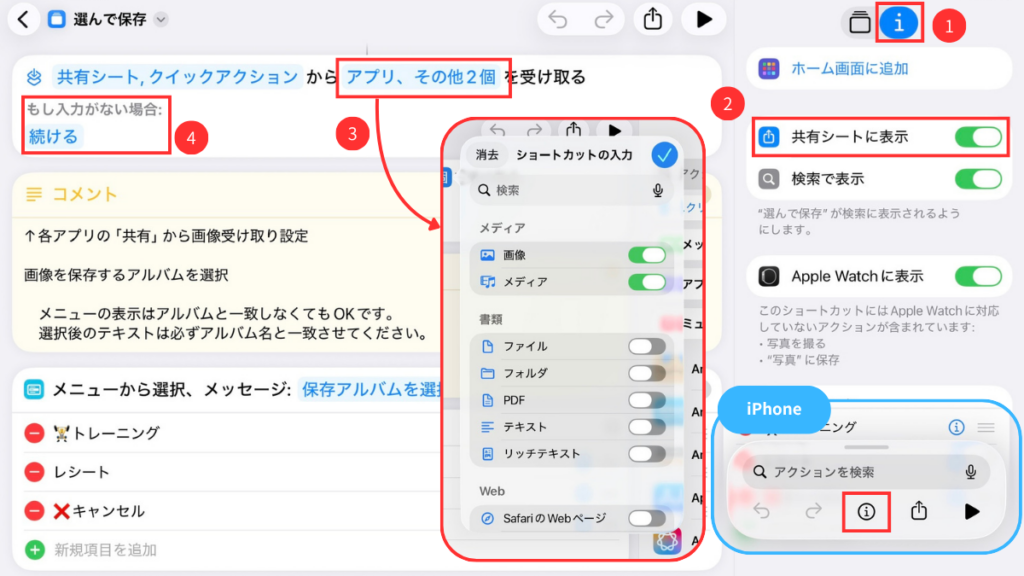Click the redo arrow in the top toolbar
Viewport: 1024px width, 576px height.
(x=603, y=19)
